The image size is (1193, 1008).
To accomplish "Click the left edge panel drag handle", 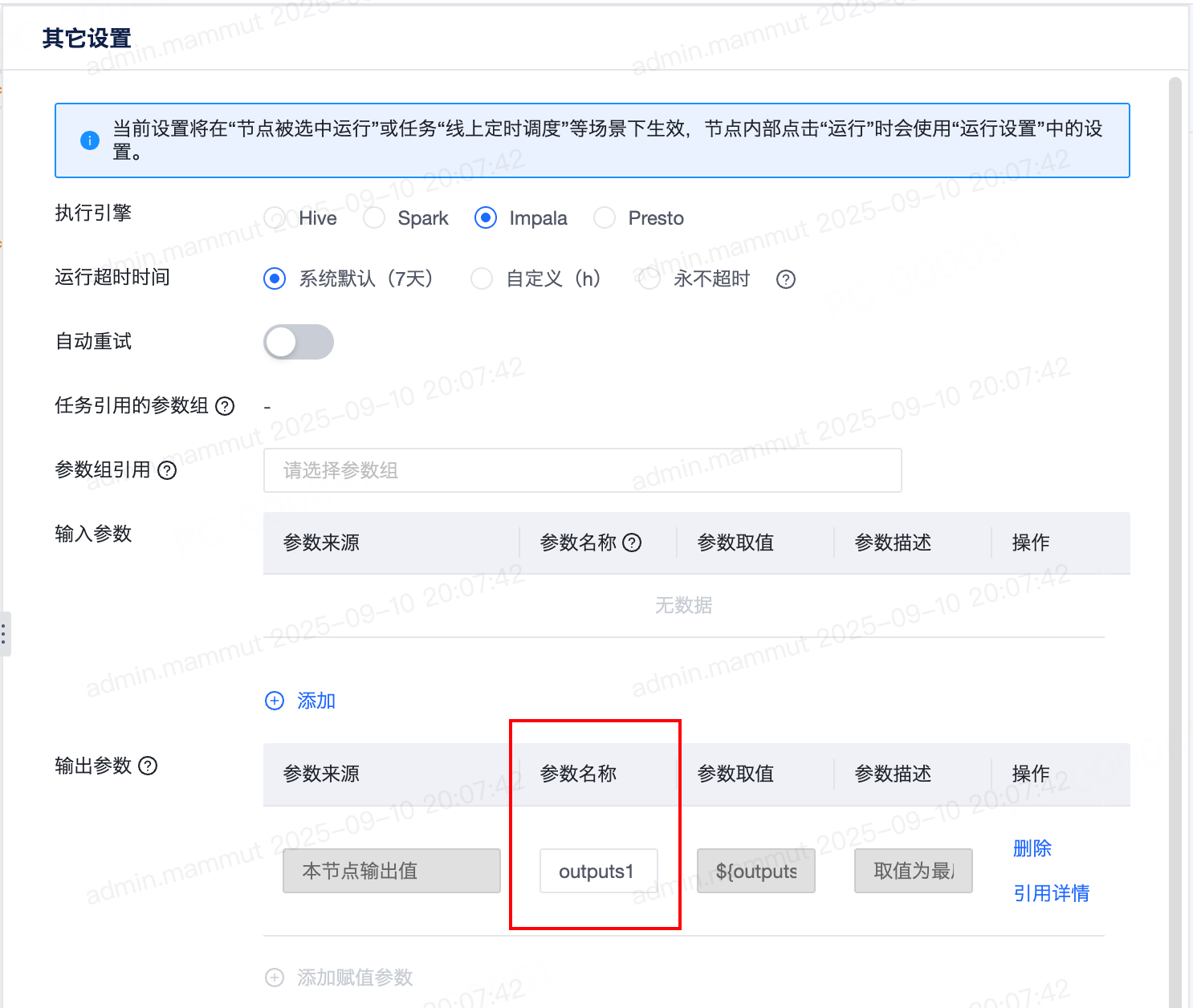I will [x=5, y=634].
